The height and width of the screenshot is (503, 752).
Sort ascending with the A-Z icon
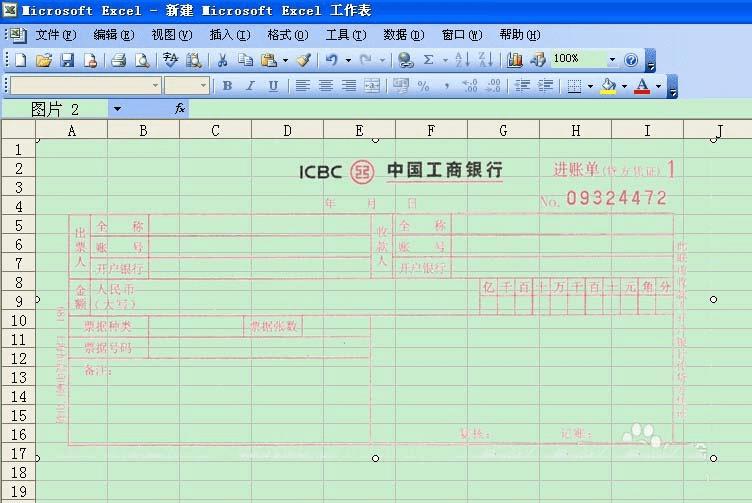tap(461, 60)
